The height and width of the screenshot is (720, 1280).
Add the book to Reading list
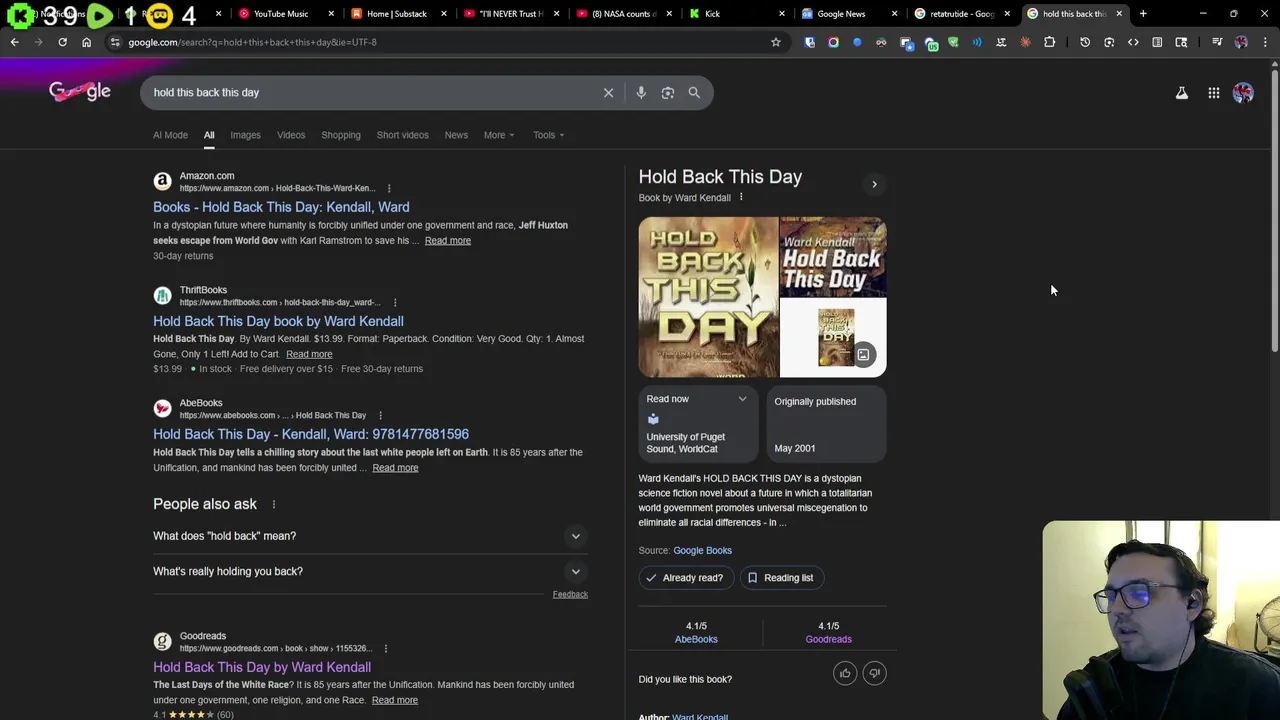[x=781, y=577]
